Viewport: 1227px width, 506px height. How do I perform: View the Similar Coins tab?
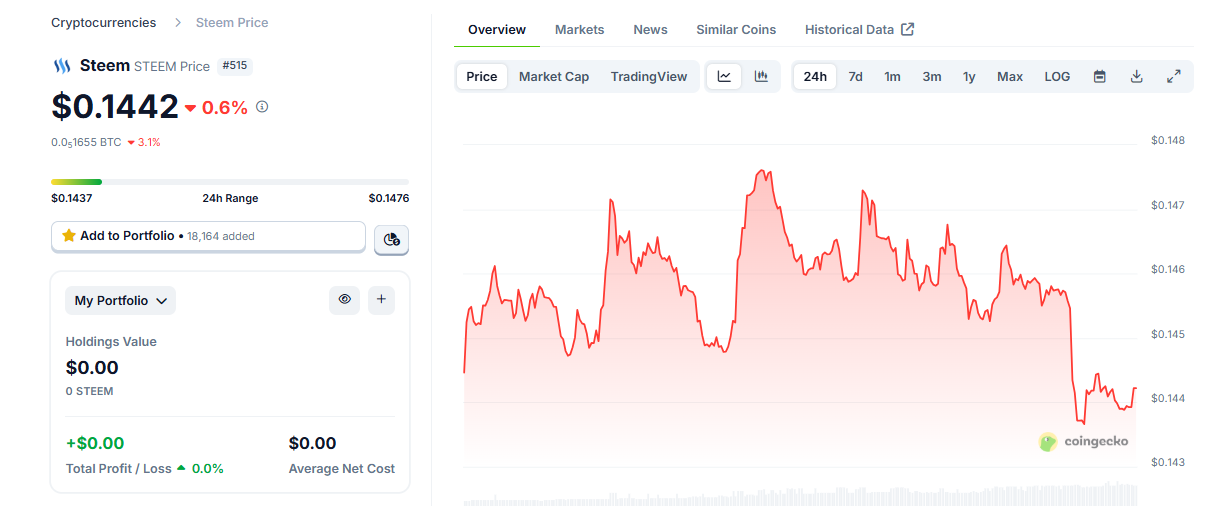coord(736,30)
